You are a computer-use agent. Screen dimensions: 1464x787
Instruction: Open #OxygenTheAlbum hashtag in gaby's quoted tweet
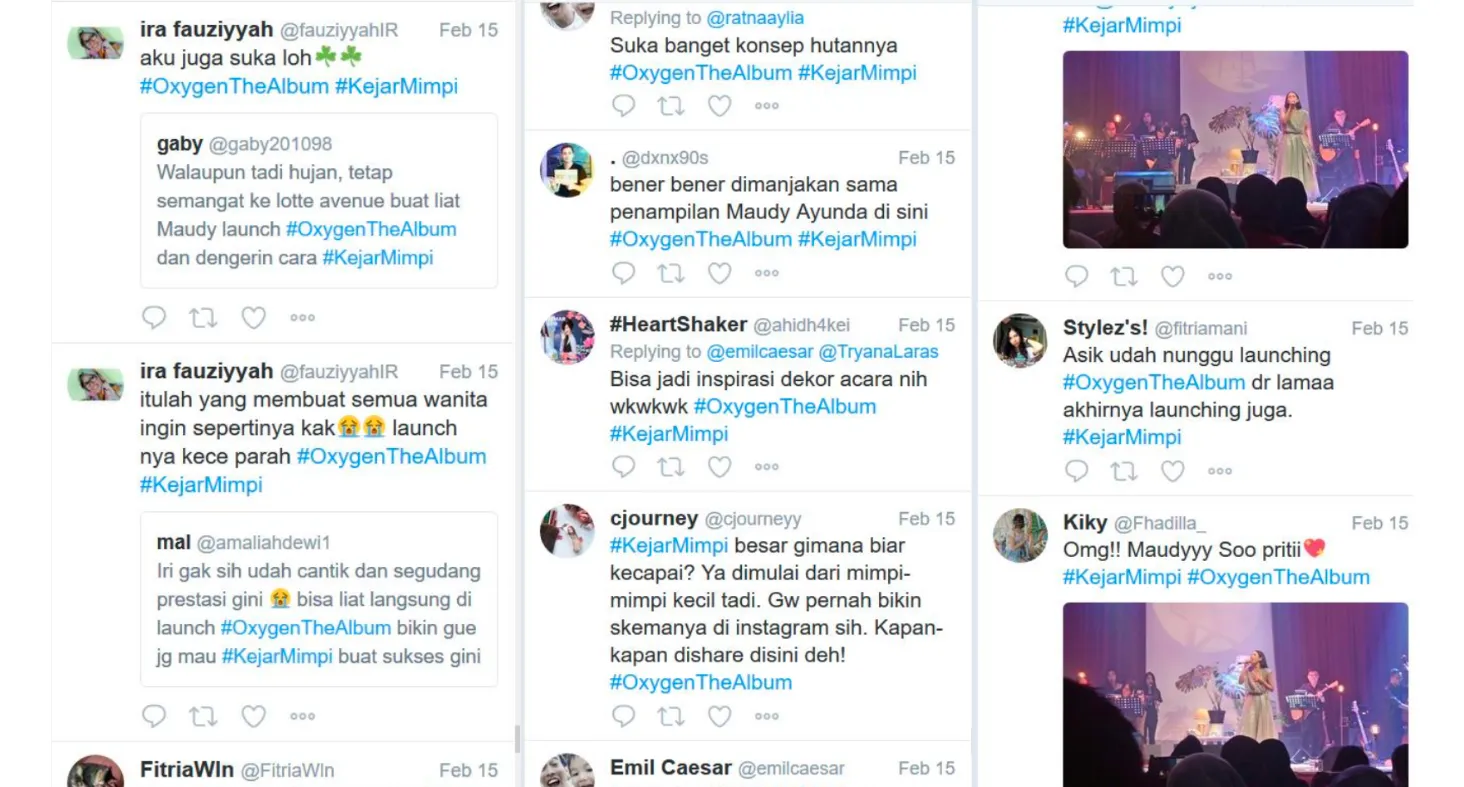pyautogui.click(x=371, y=229)
